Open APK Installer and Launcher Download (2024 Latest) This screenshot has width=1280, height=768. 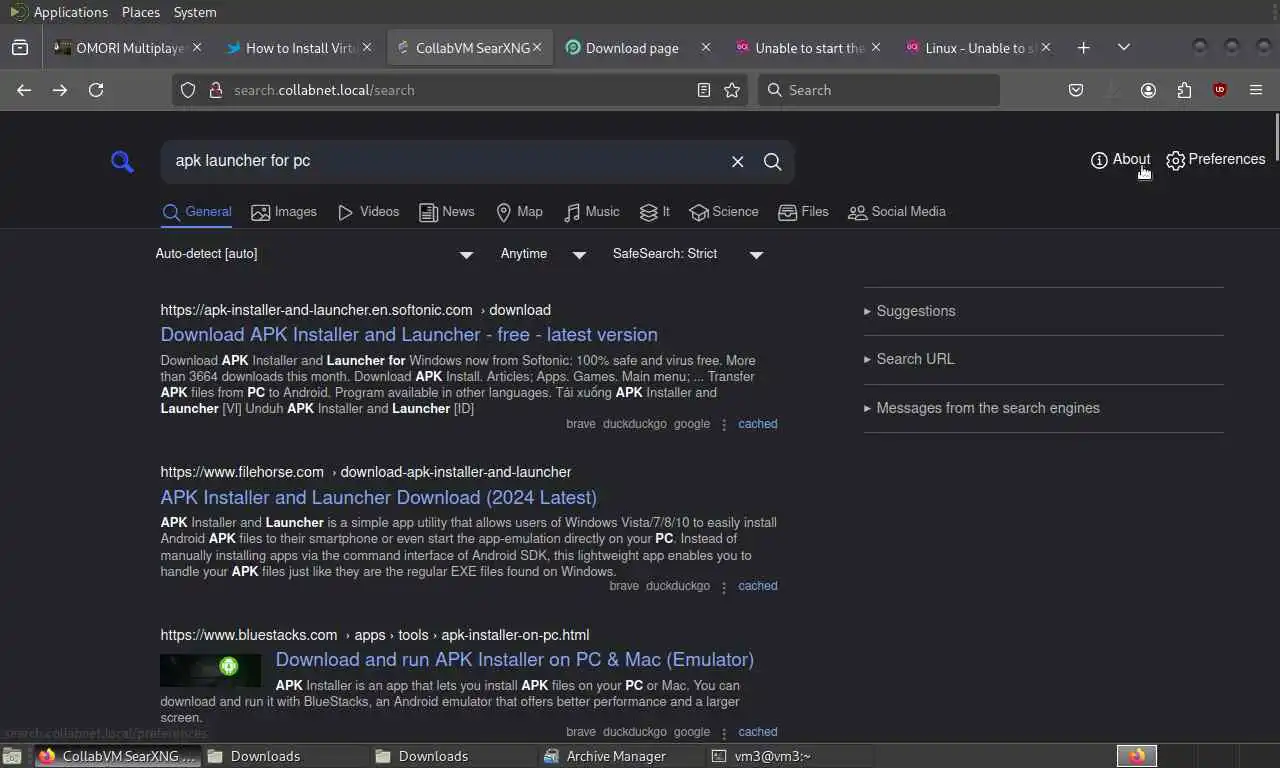(x=378, y=498)
